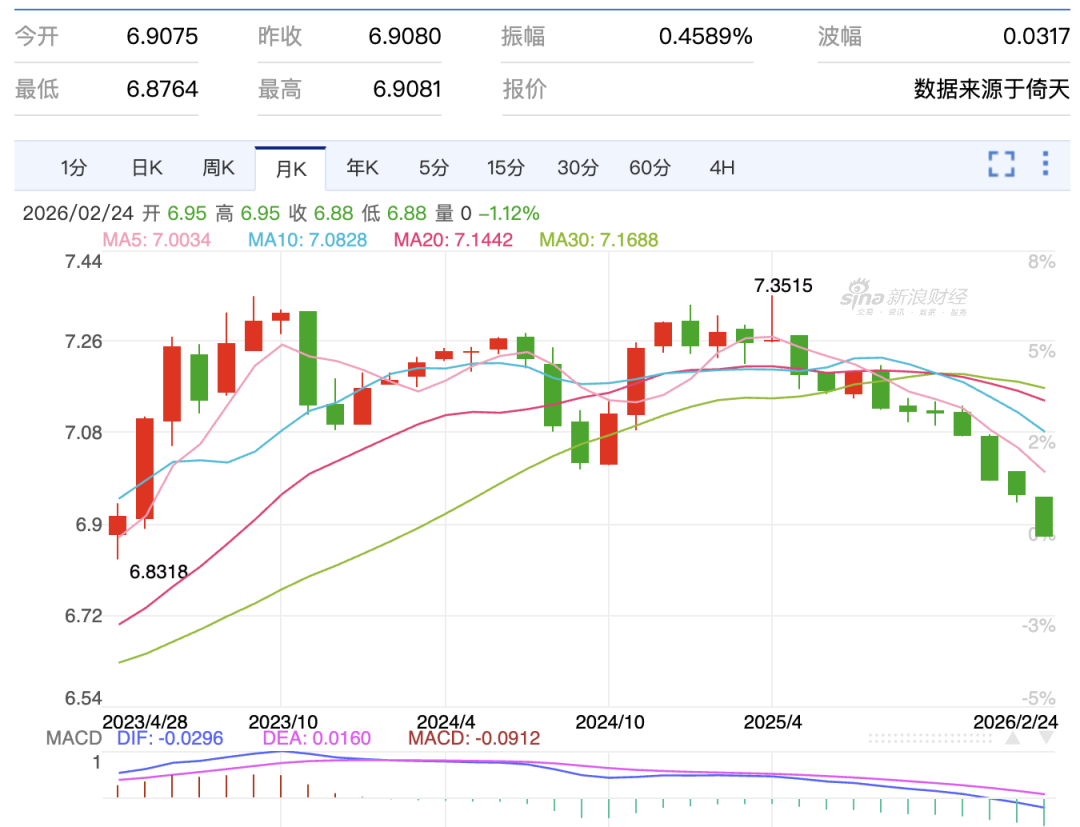
Task: Click the MA20: 7.1442 legend
Action: coord(453,240)
